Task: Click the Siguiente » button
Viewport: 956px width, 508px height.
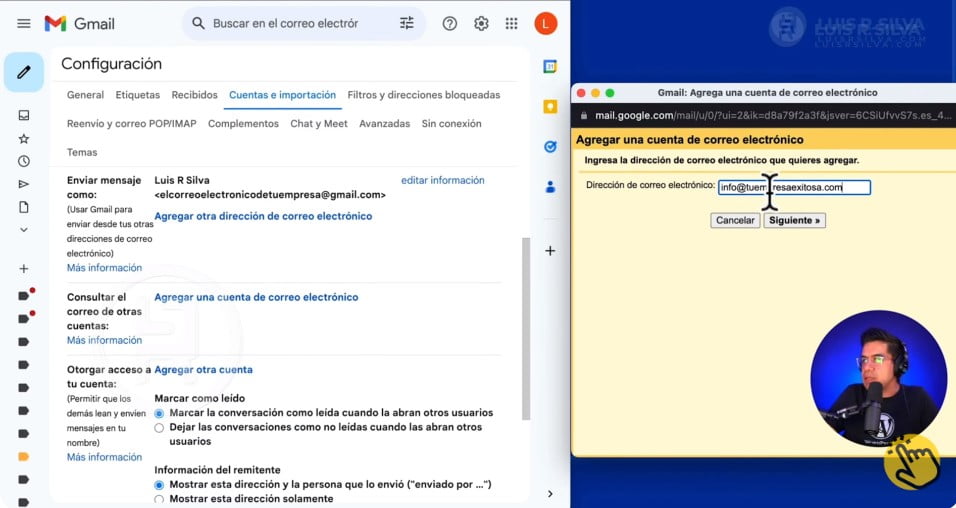Action: coord(794,221)
